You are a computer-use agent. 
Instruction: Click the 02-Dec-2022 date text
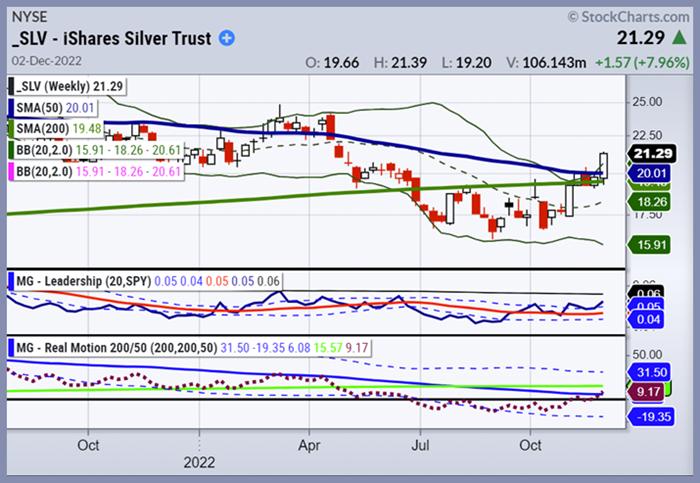point(47,61)
